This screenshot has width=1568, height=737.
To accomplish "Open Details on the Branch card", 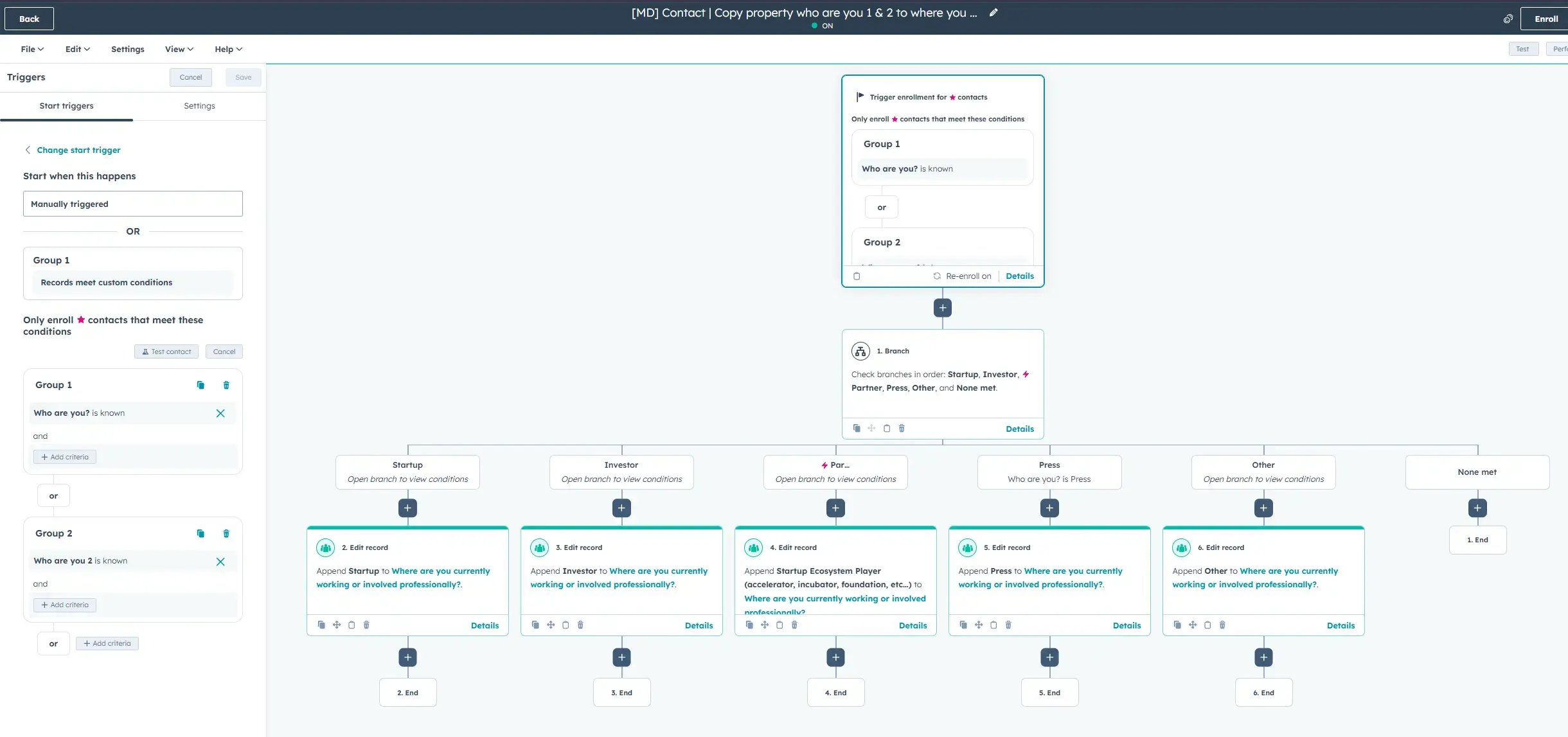I will tap(1019, 429).
